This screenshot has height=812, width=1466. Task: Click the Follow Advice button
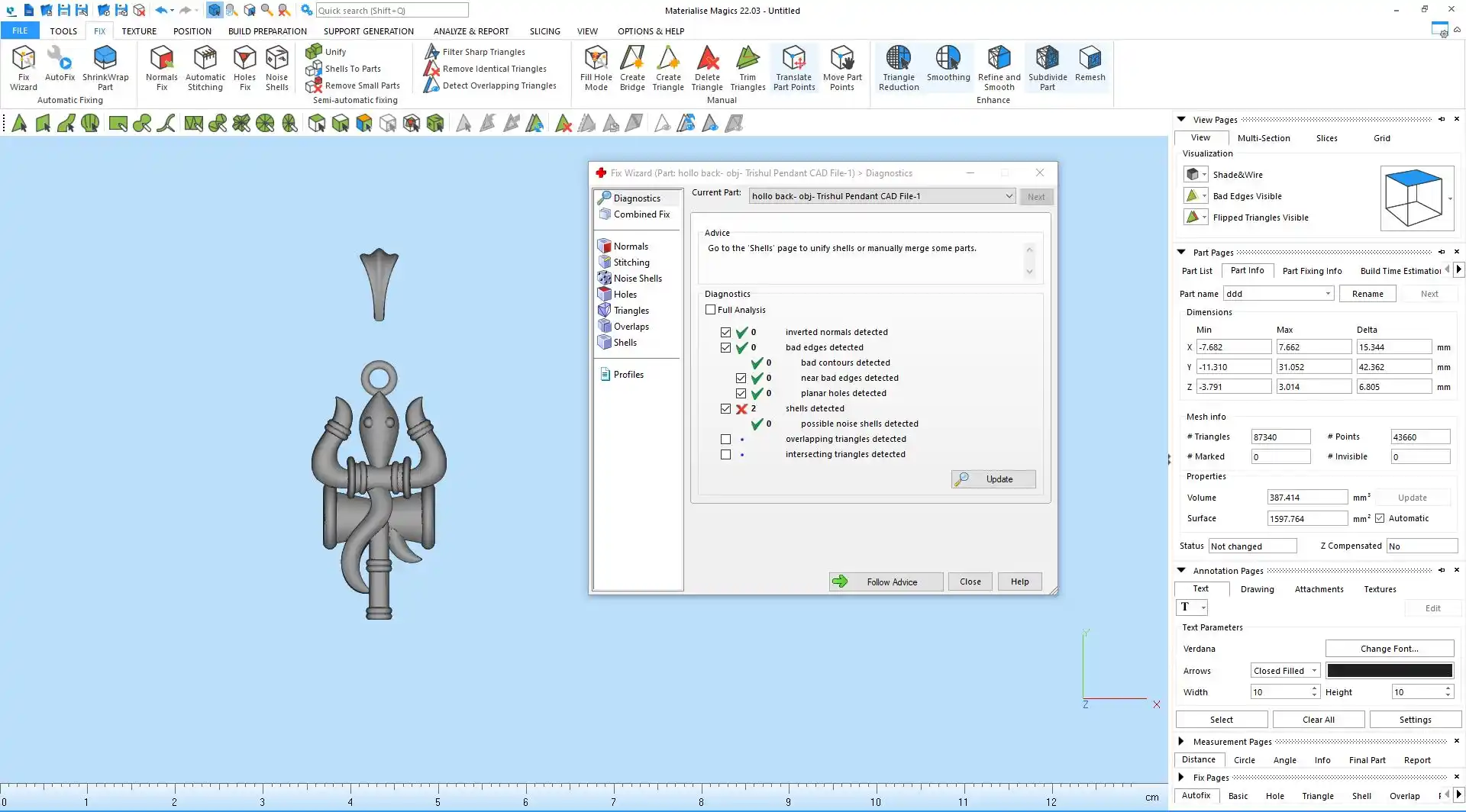(886, 582)
